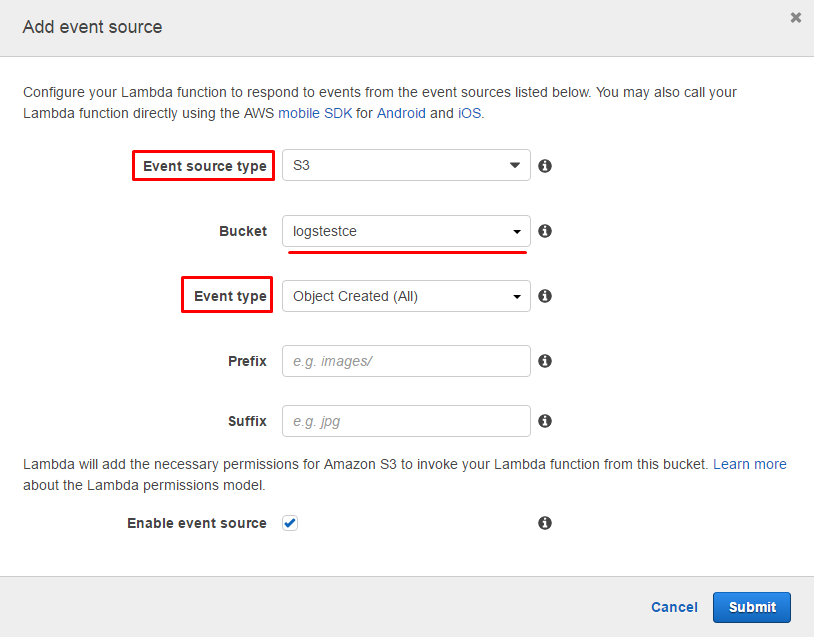Viewport: 814px width, 637px height.
Task: Follow the Android link
Action: click(401, 113)
